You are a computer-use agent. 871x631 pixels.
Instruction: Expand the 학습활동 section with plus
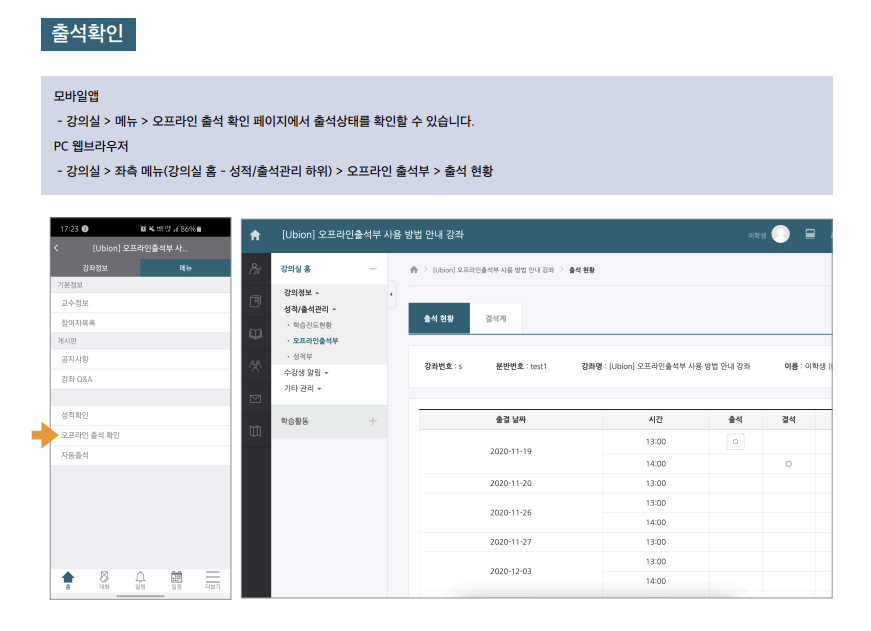coord(372,421)
